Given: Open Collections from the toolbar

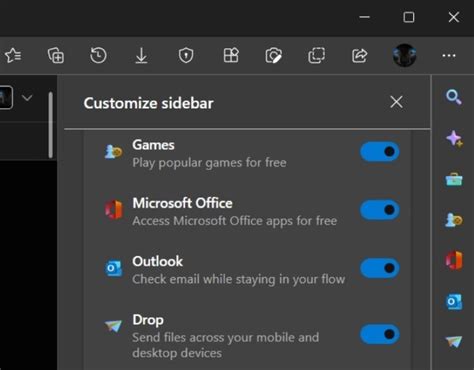Looking at the screenshot, I should pyautogui.click(x=56, y=55).
